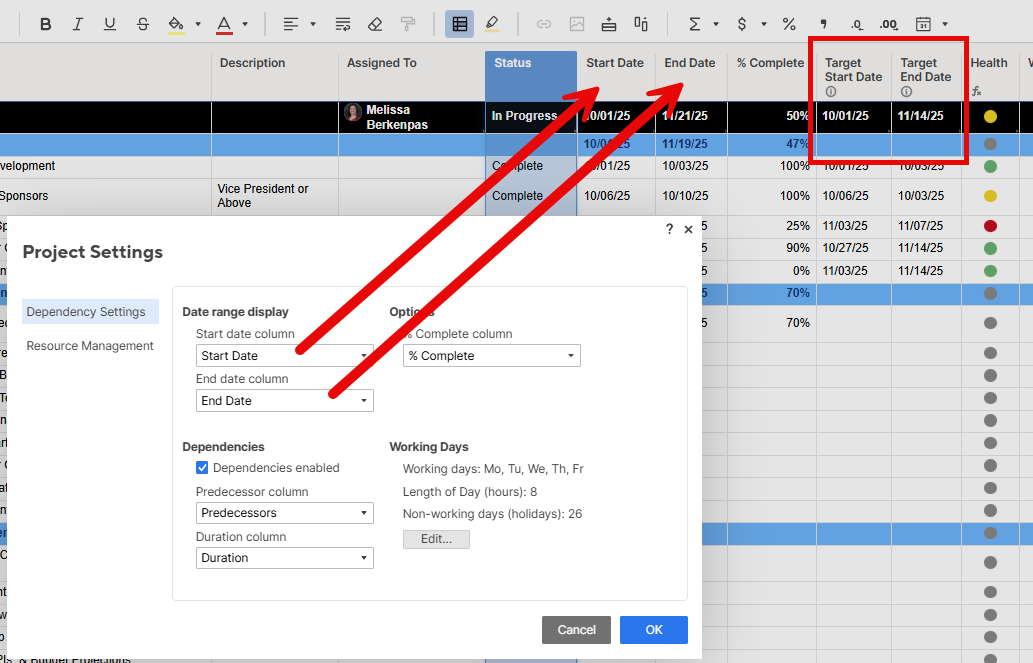
Task: Confirm settings with the OK button
Action: [x=654, y=630]
